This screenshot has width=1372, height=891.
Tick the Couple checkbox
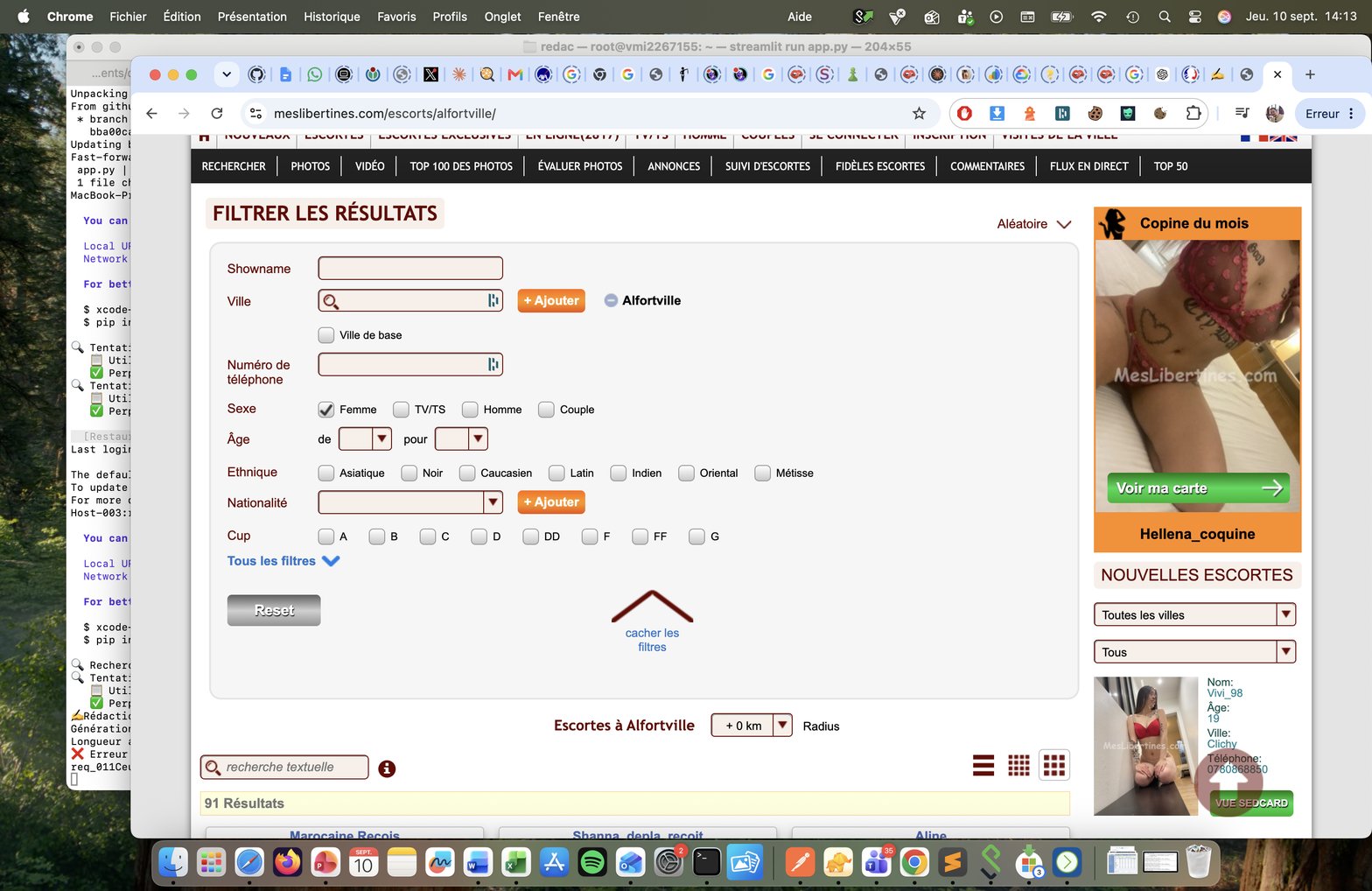point(546,409)
